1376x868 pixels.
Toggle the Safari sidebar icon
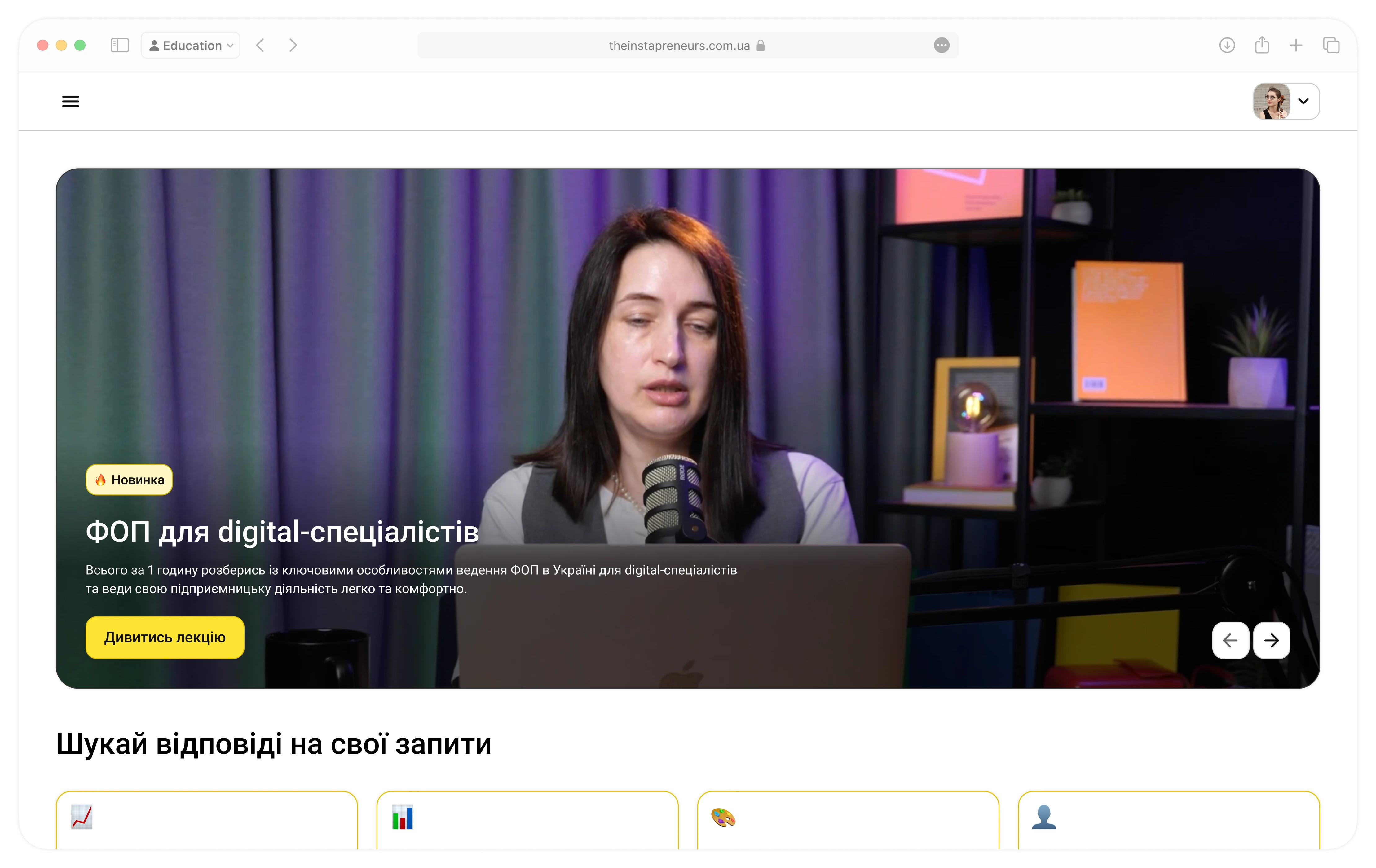[119, 45]
